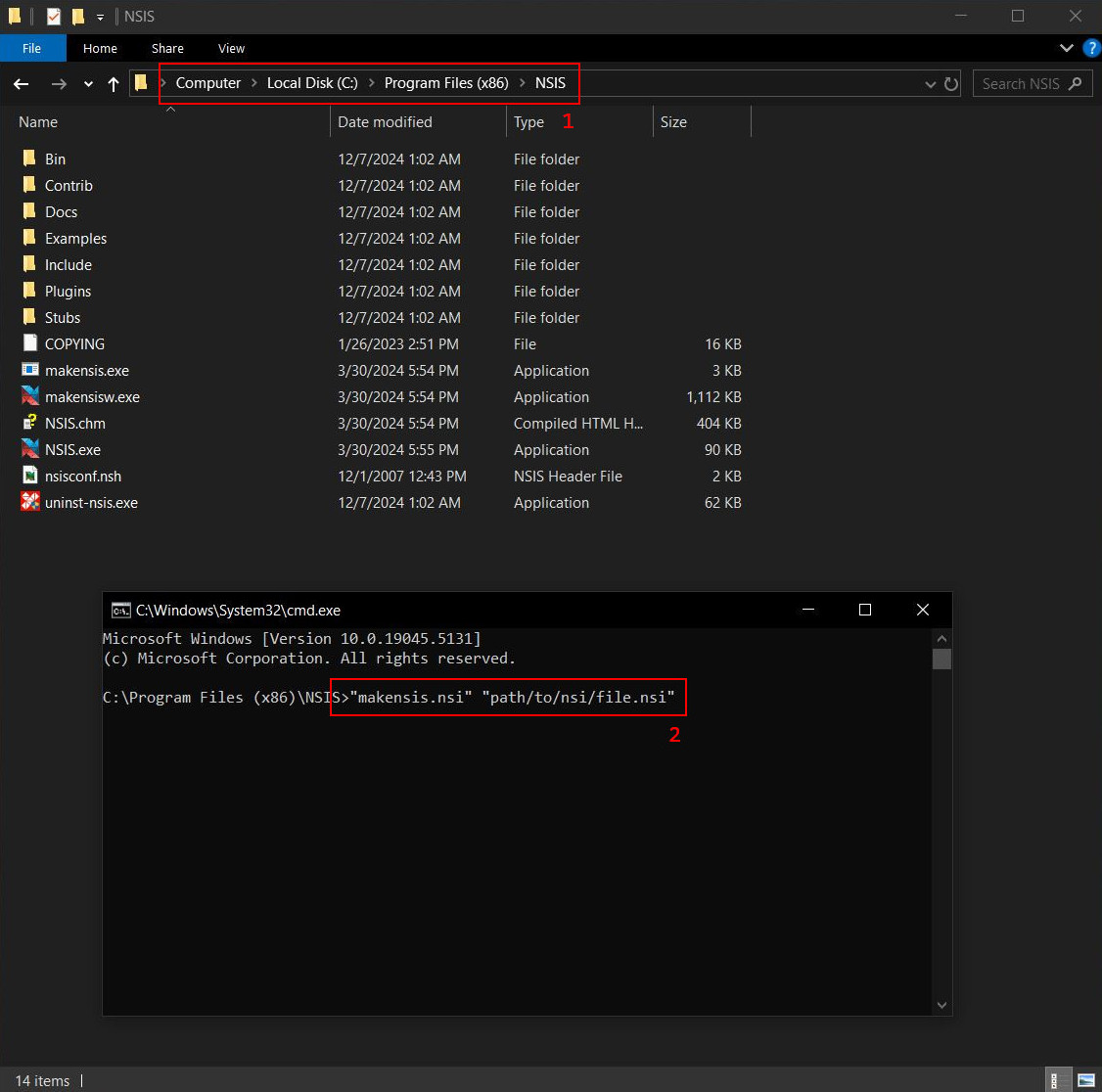This screenshot has width=1102, height=1092.
Task: Click the '1/26/2023 2:51 PM' date cell
Action: coord(397,344)
